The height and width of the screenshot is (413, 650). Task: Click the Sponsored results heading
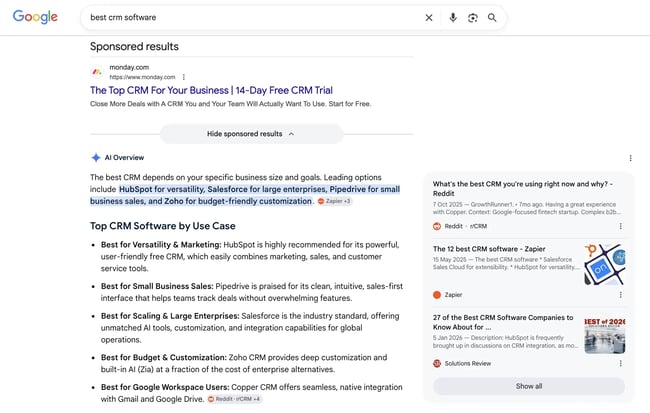pos(134,46)
